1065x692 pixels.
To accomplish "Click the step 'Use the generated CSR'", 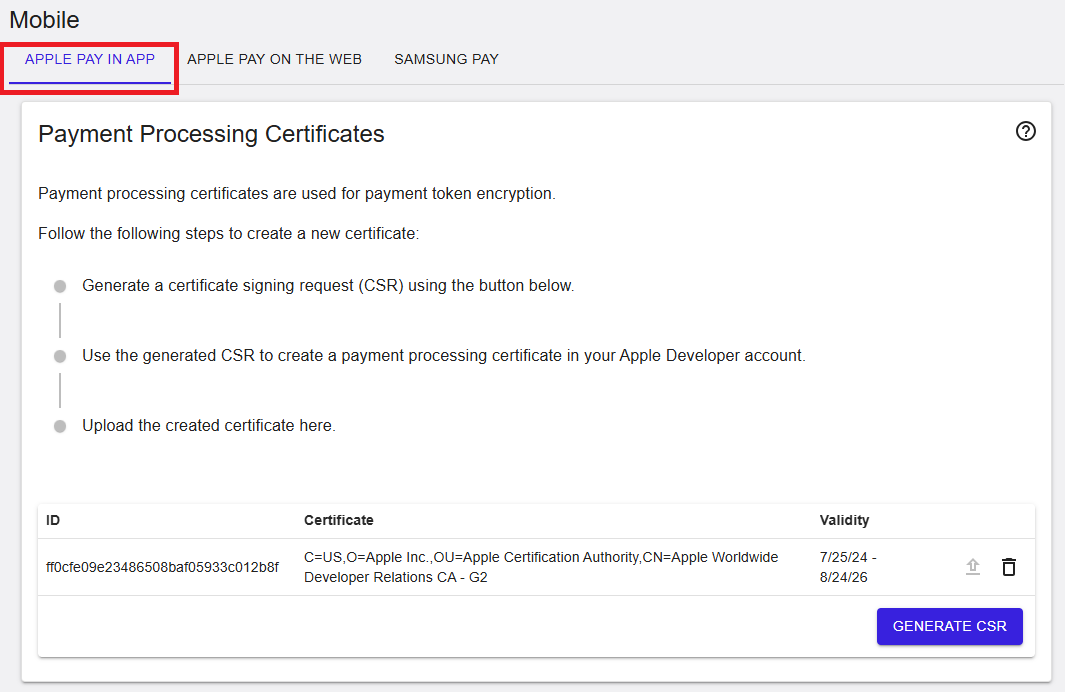I will click(x=444, y=356).
